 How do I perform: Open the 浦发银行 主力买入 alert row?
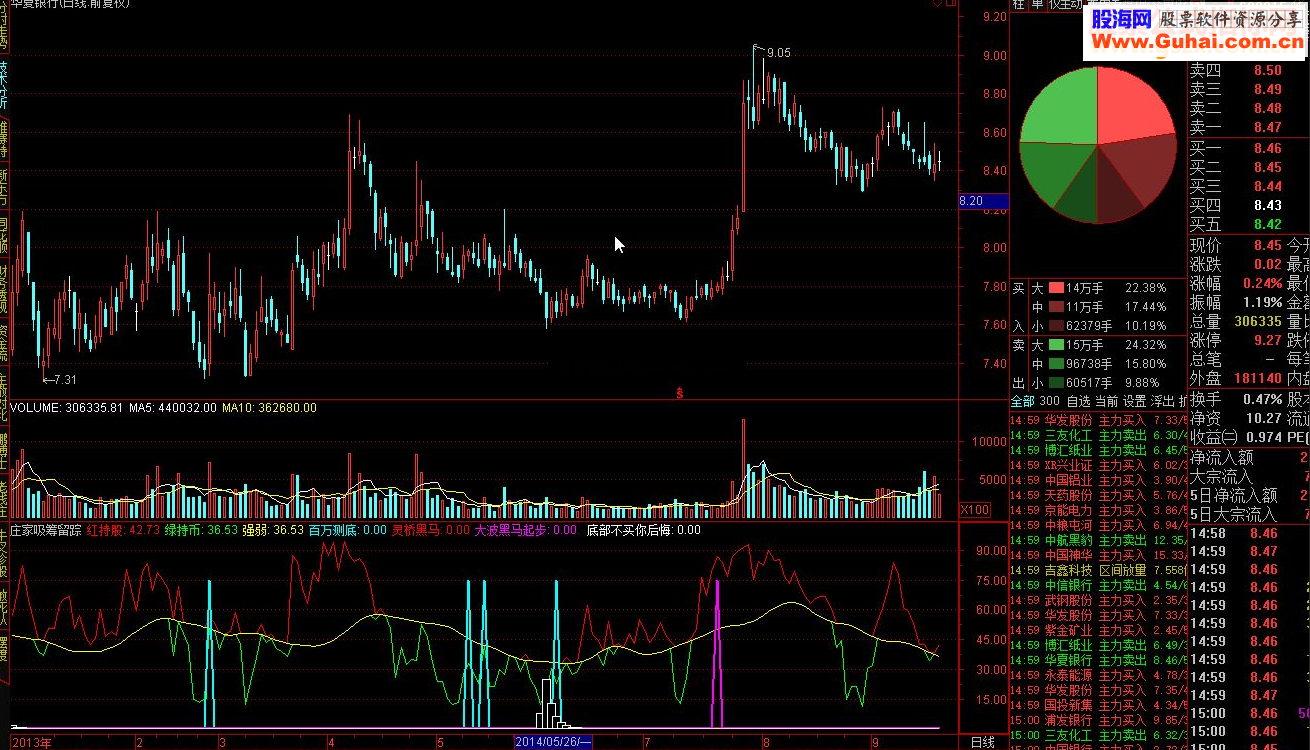pyautogui.click(x=1098, y=720)
